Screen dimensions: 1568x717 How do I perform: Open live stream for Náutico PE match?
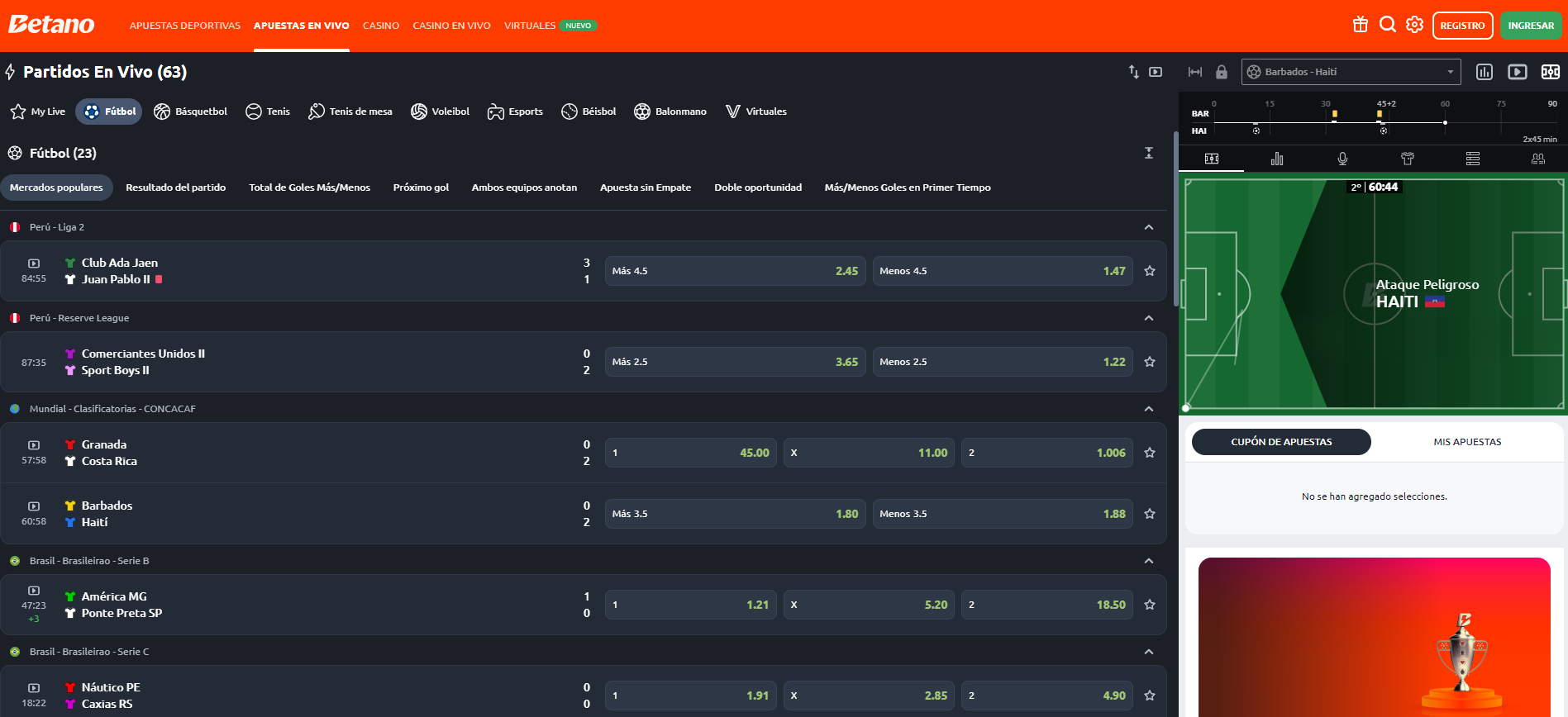point(34,688)
